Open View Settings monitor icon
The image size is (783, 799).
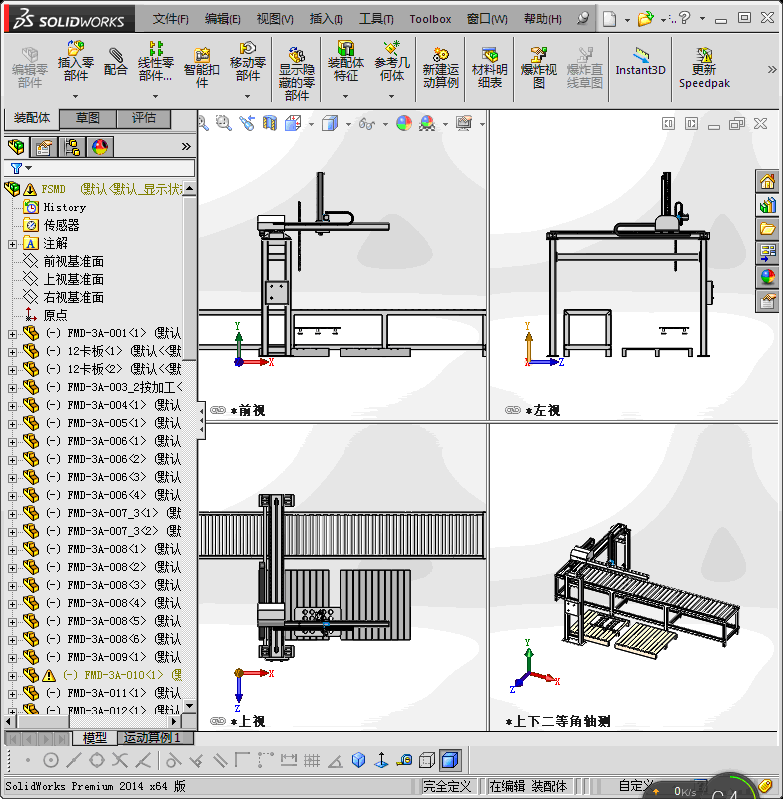(x=464, y=123)
